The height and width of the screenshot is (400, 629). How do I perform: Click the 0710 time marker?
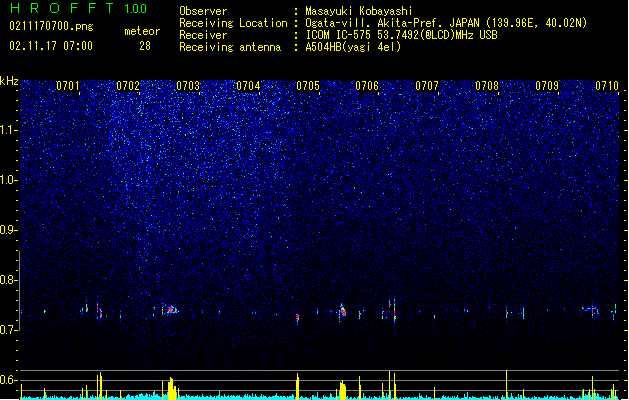point(607,86)
